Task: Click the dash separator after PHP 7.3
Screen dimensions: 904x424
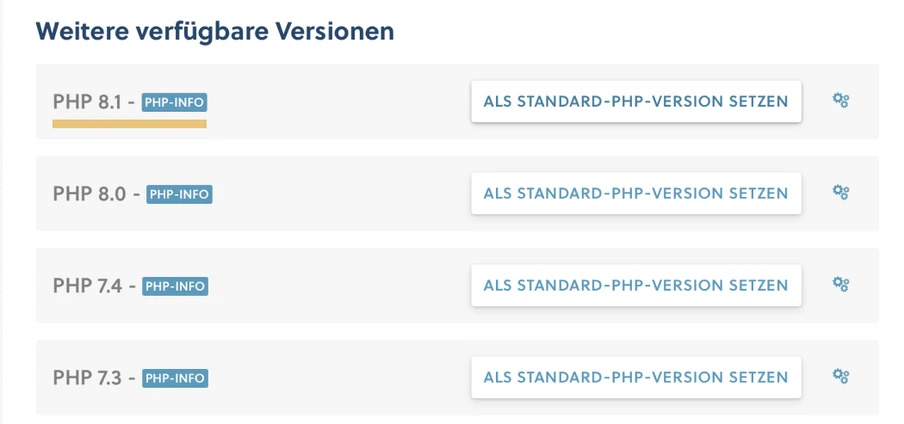Action: 132,379
